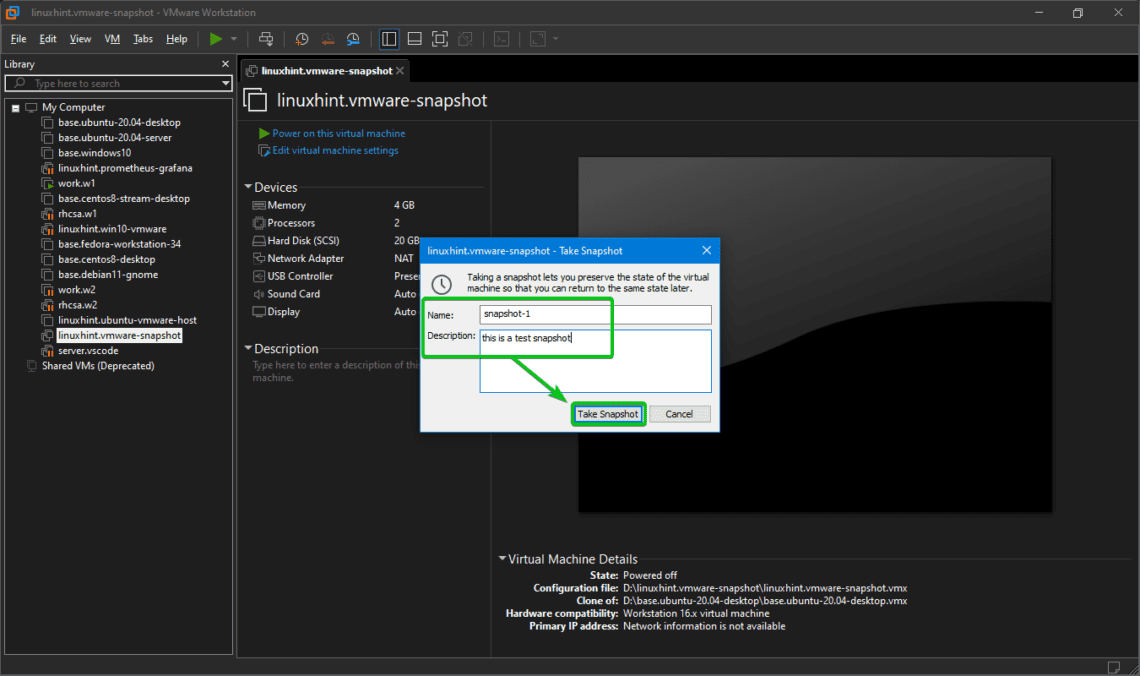
Task: Cancel the Take Snapshot dialog
Action: click(x=680, y=413)
